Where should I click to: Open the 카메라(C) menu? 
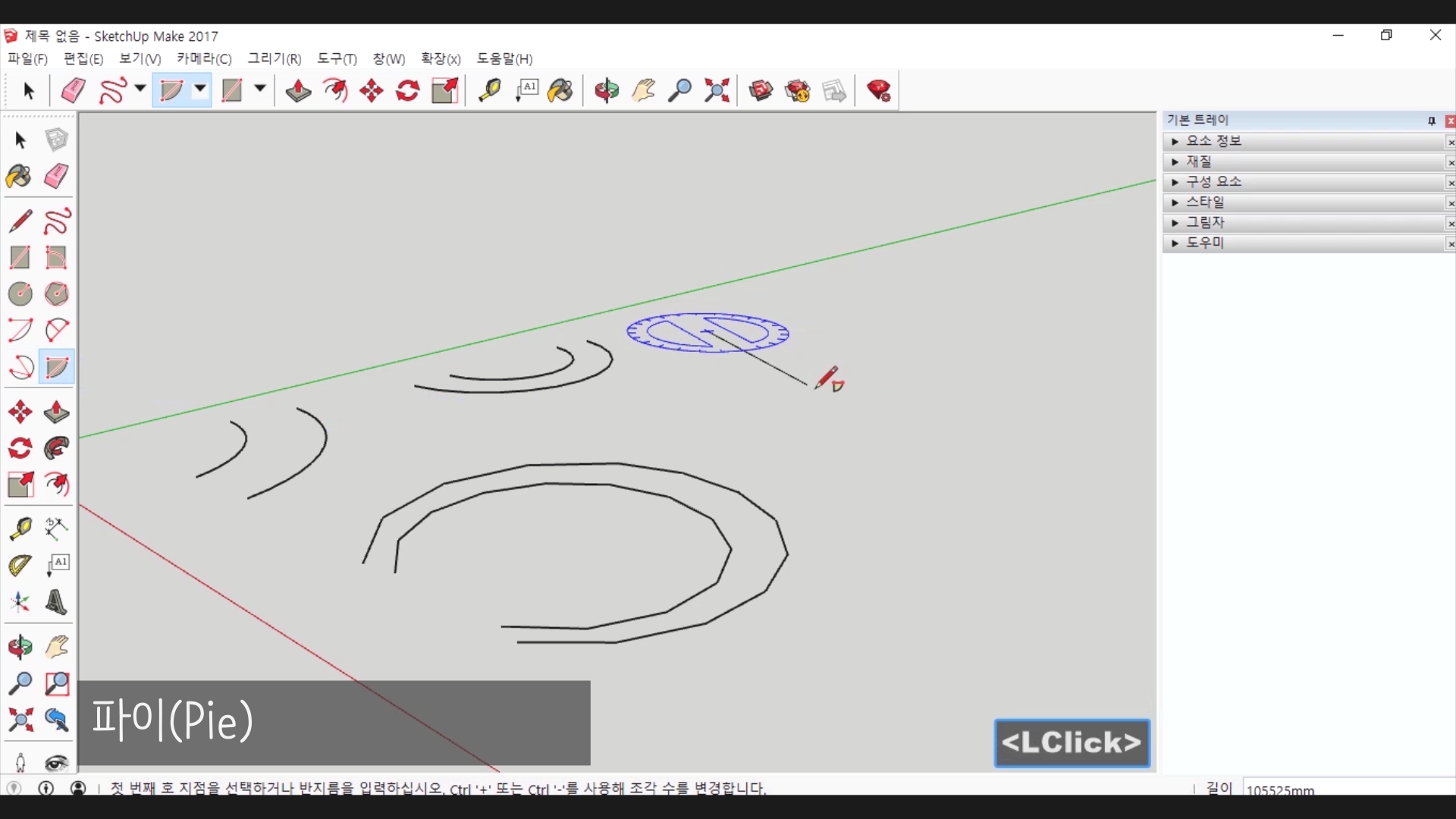(204, 58)
